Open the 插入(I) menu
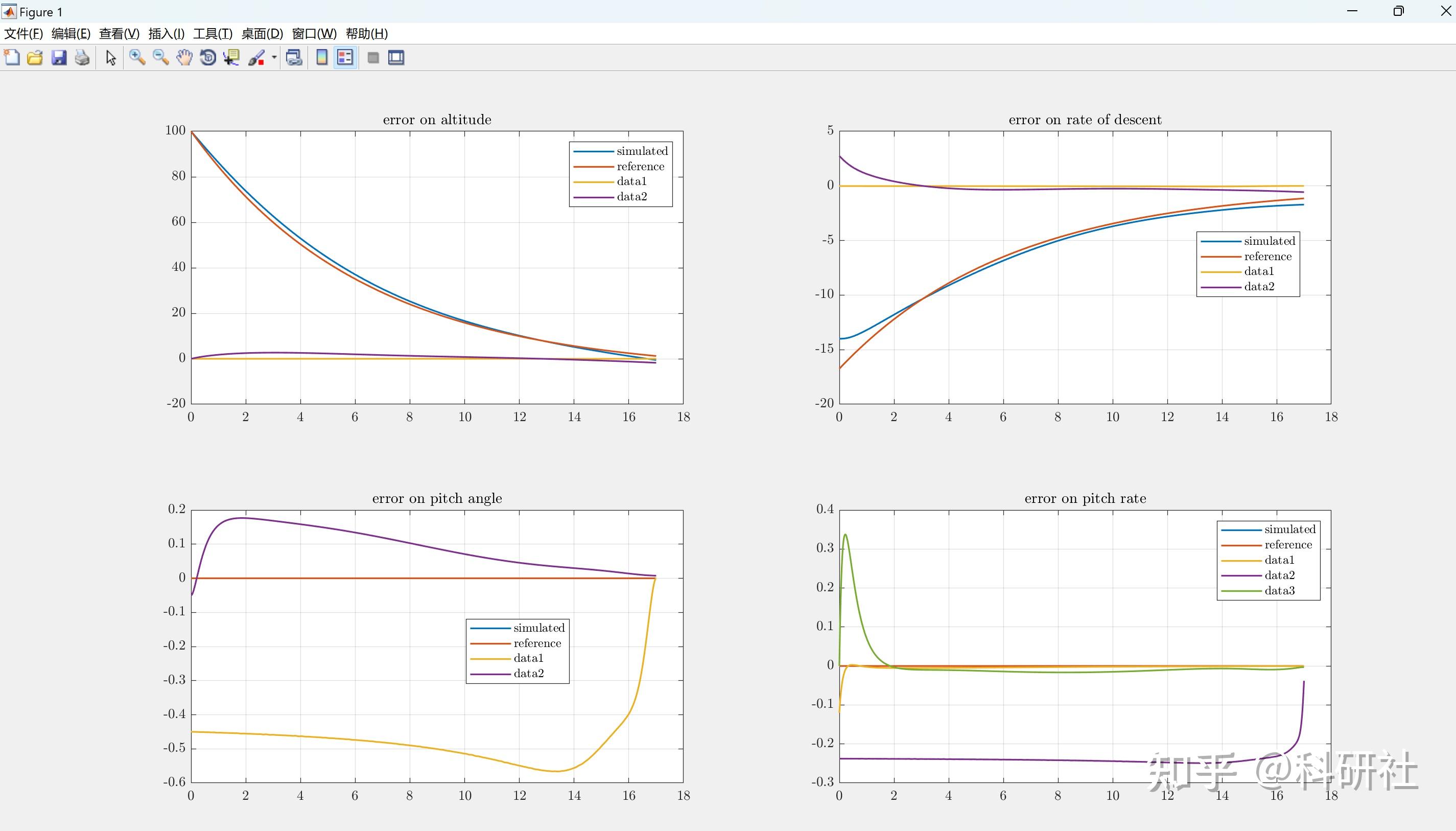 [166, 34]
